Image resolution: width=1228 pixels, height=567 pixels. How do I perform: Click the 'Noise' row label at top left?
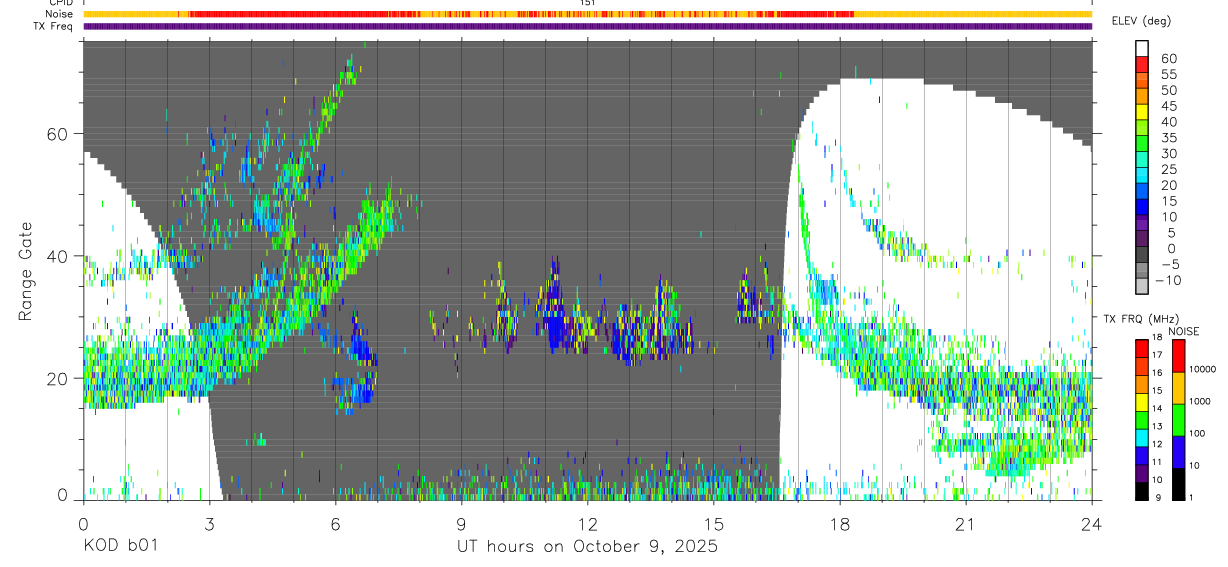click(58, 14)
